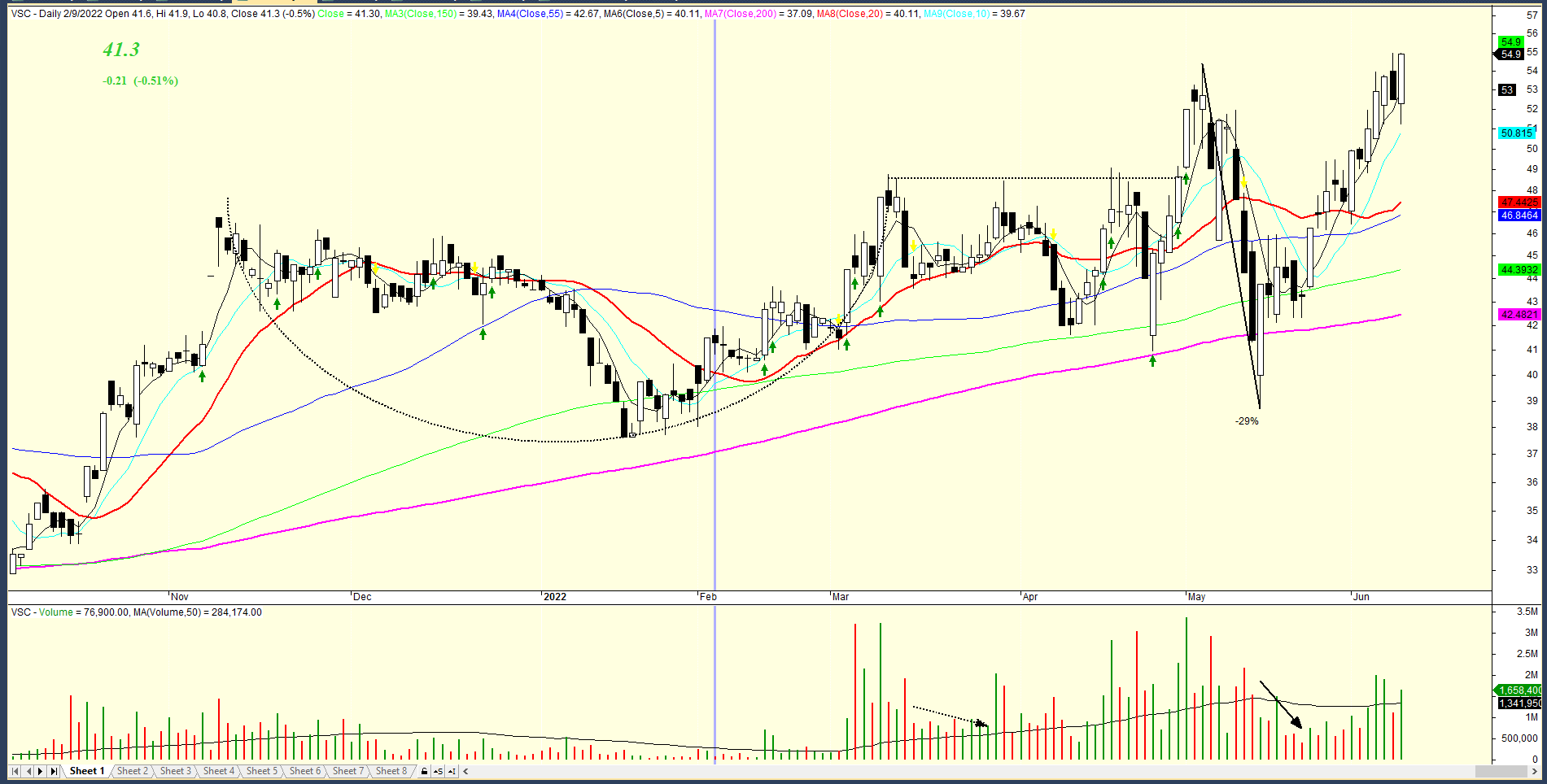Viewport: 1547px width, 784px height.
Task: Click the next sheet arrow
Action: coord(41,771)
